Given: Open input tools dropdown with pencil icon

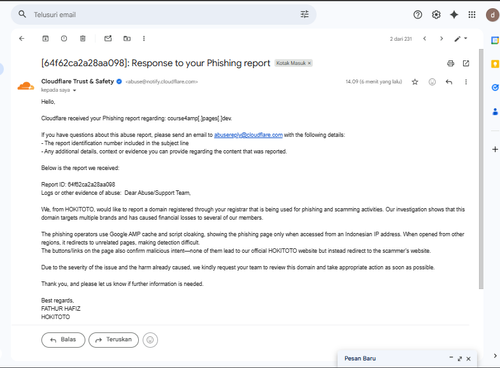Looking at the screenshot, I should pos(461,39).
